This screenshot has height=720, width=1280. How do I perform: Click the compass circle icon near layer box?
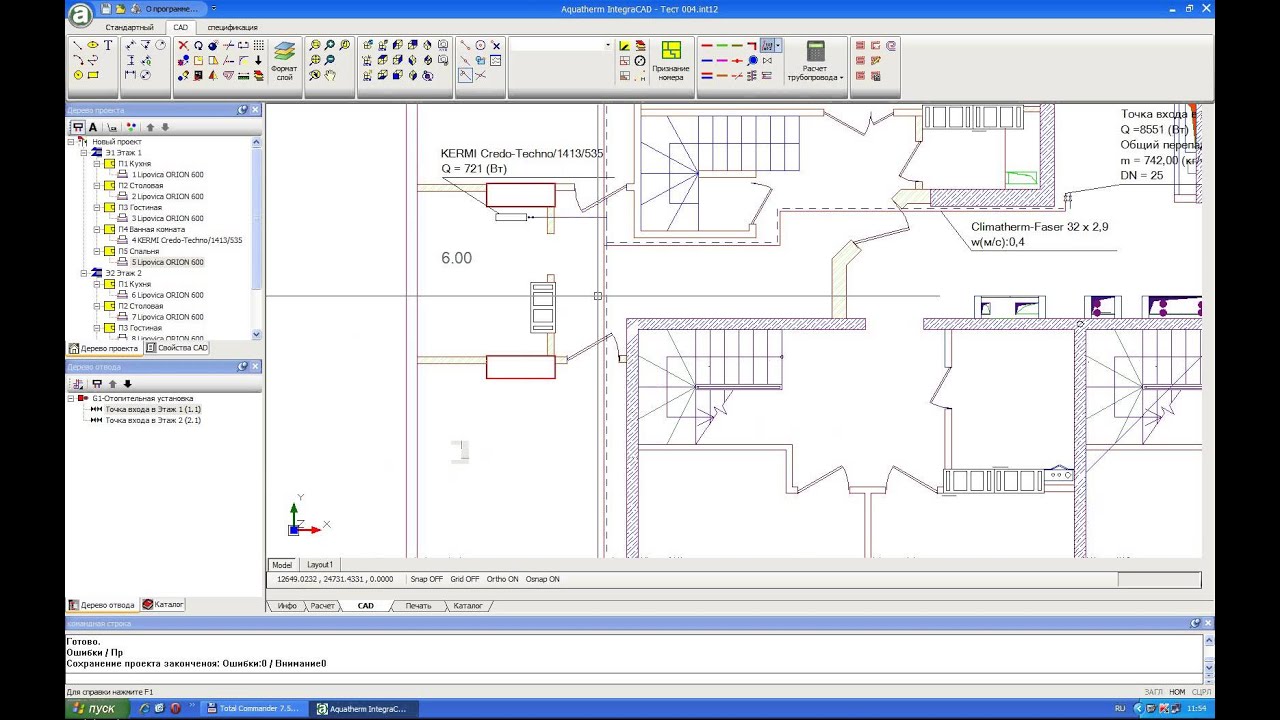640,60
